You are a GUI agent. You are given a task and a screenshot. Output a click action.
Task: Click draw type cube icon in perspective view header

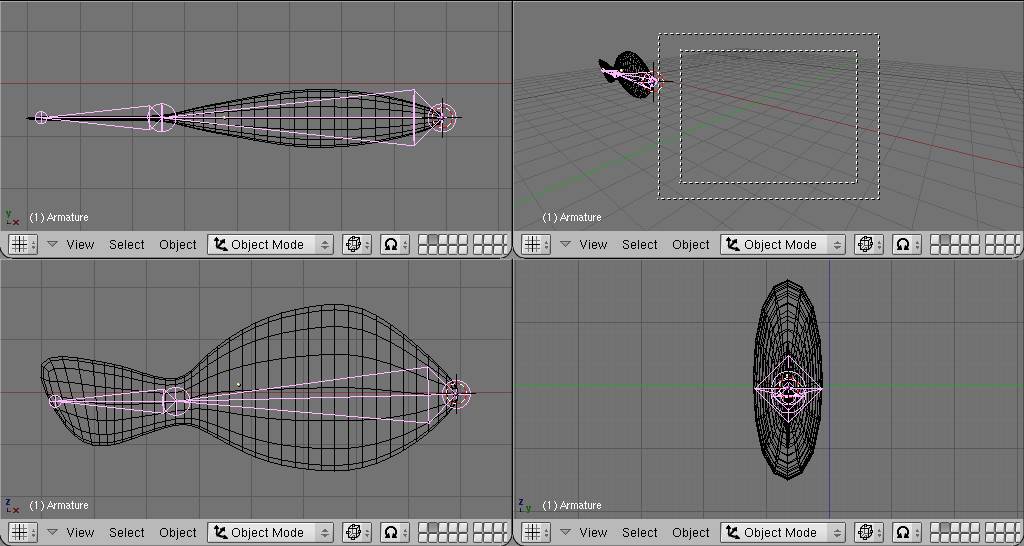(x=869, y=244)
